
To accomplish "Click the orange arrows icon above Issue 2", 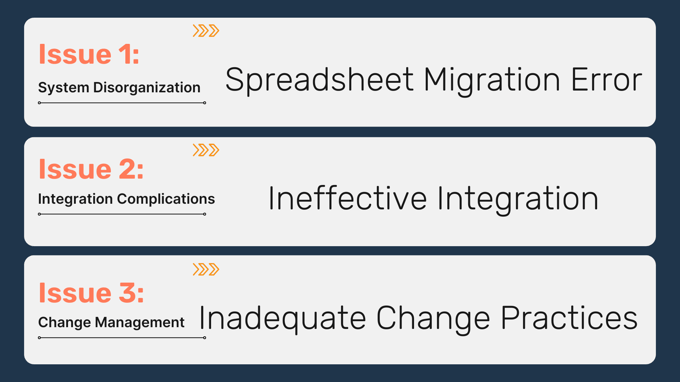I will 206,150.
